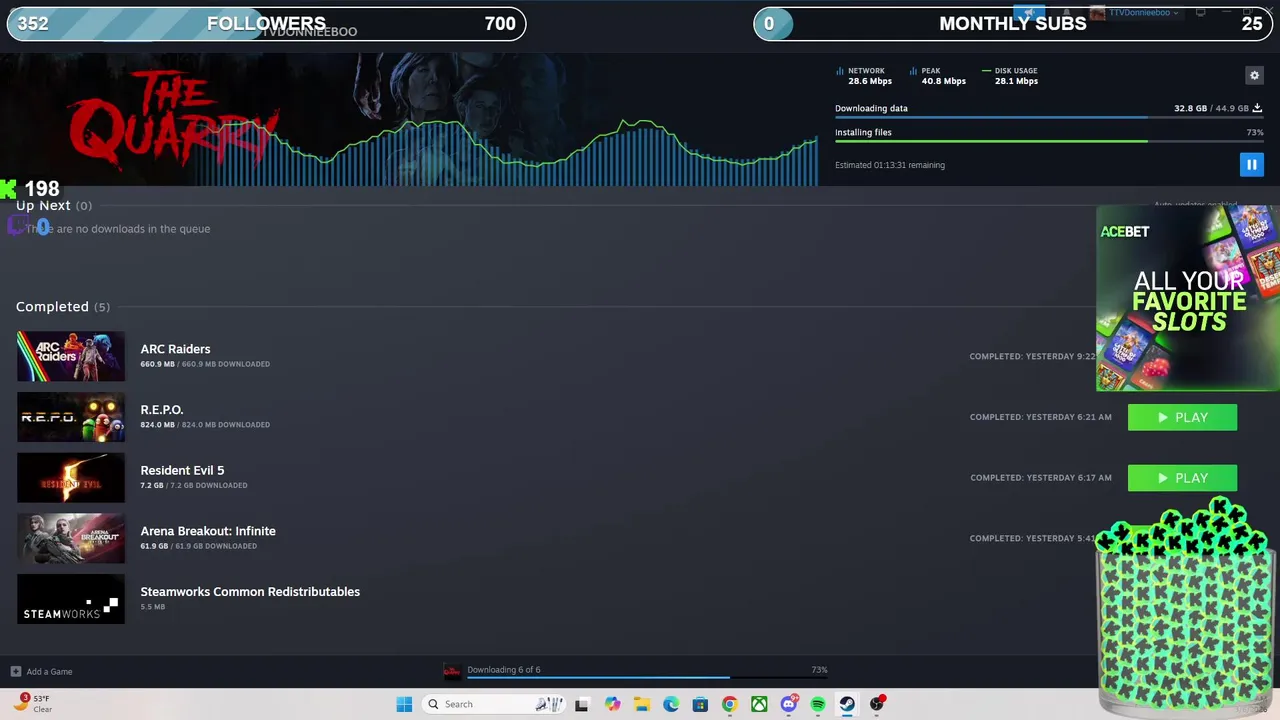Click the Steam taskbar icon
Viewport: 1280px width, 720px height.
pos(847,704)
